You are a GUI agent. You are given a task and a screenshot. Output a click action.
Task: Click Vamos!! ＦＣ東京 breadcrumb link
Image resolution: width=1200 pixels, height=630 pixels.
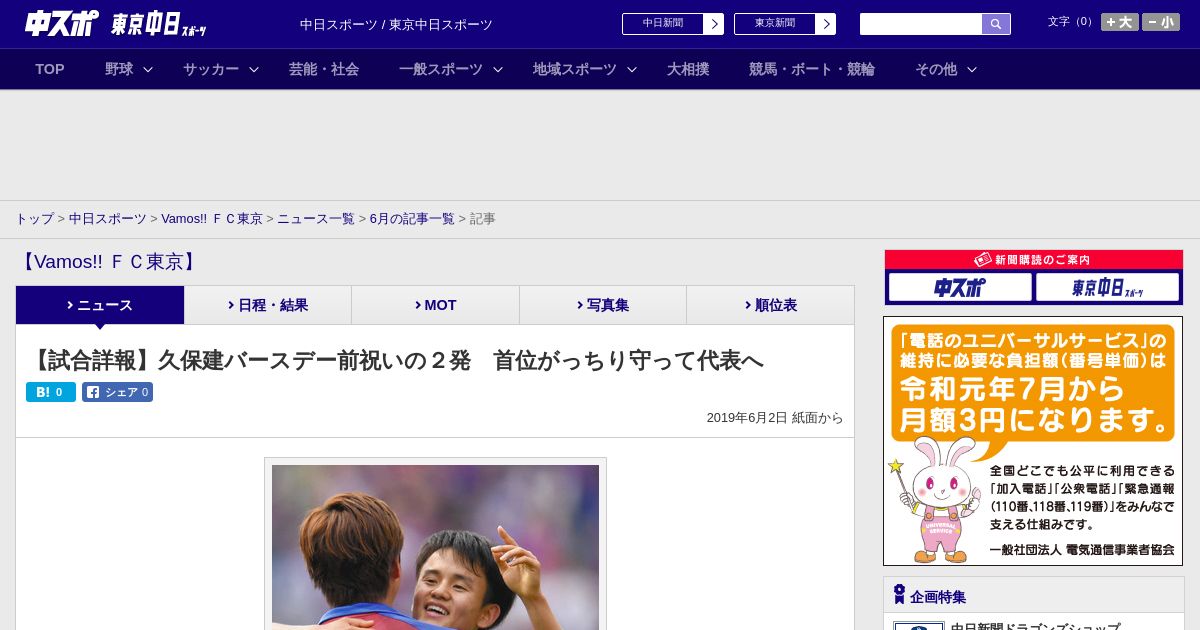tap(212, 219)
